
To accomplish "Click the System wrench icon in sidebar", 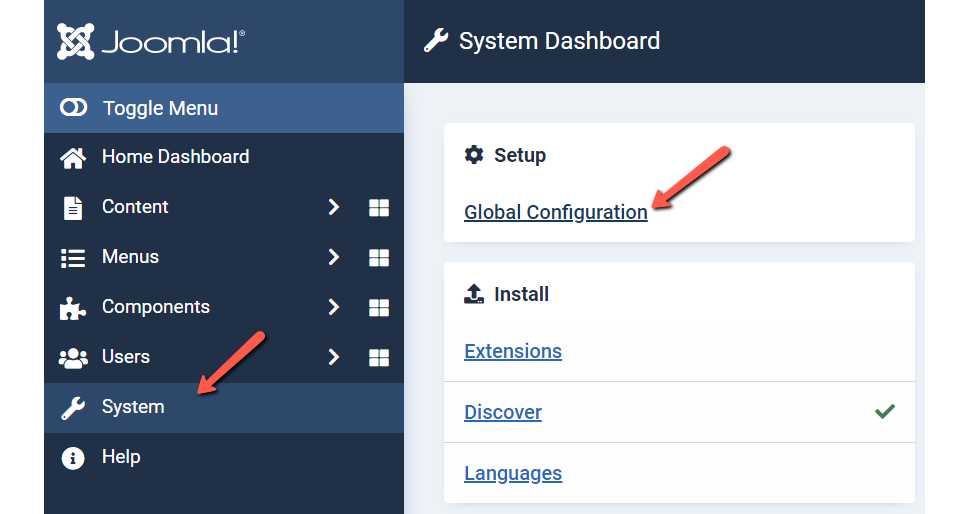I will coord(73,408).
